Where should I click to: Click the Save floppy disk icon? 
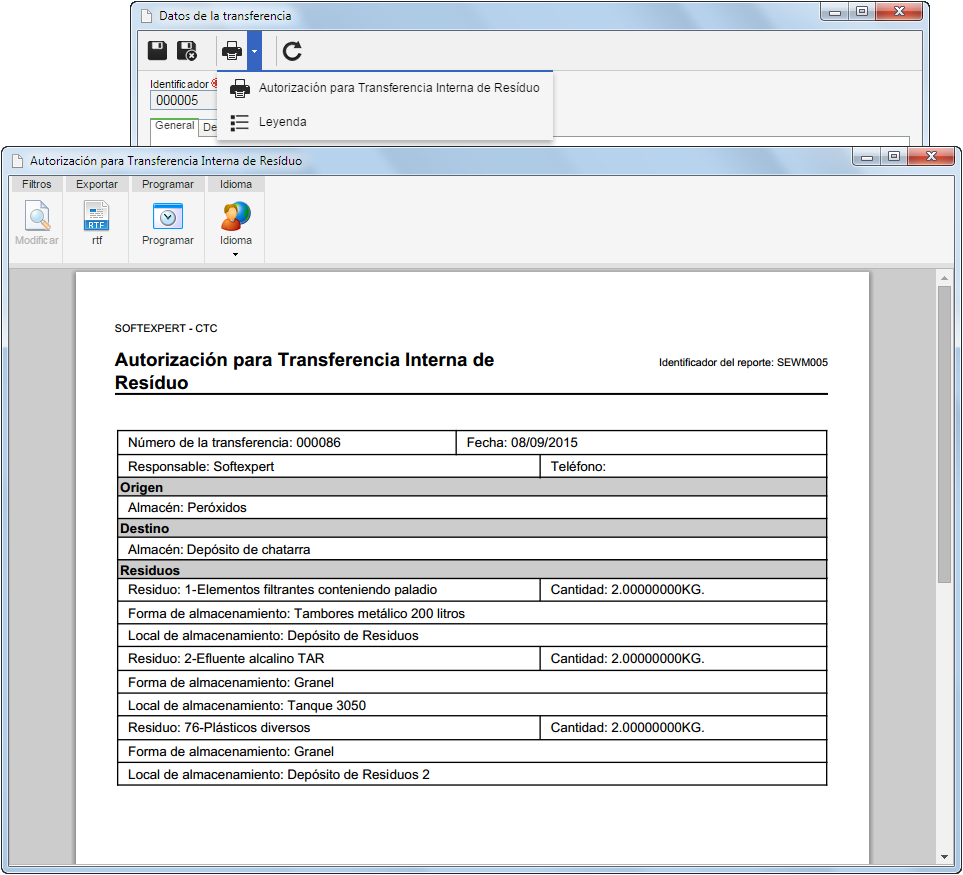[x=157, y=51]
